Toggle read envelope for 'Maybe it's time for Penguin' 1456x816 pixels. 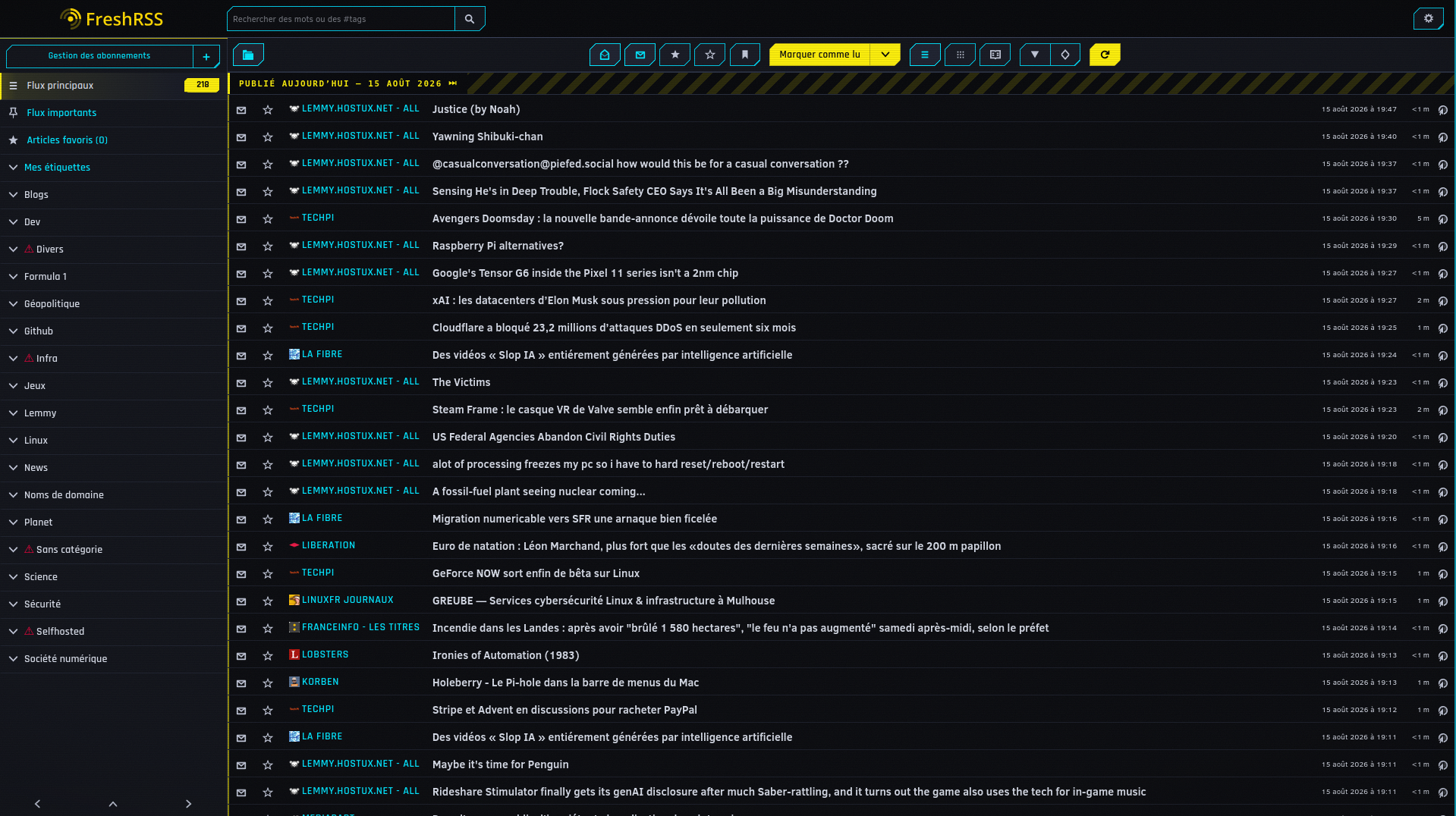pyautogui.click(x=241, y=765)
